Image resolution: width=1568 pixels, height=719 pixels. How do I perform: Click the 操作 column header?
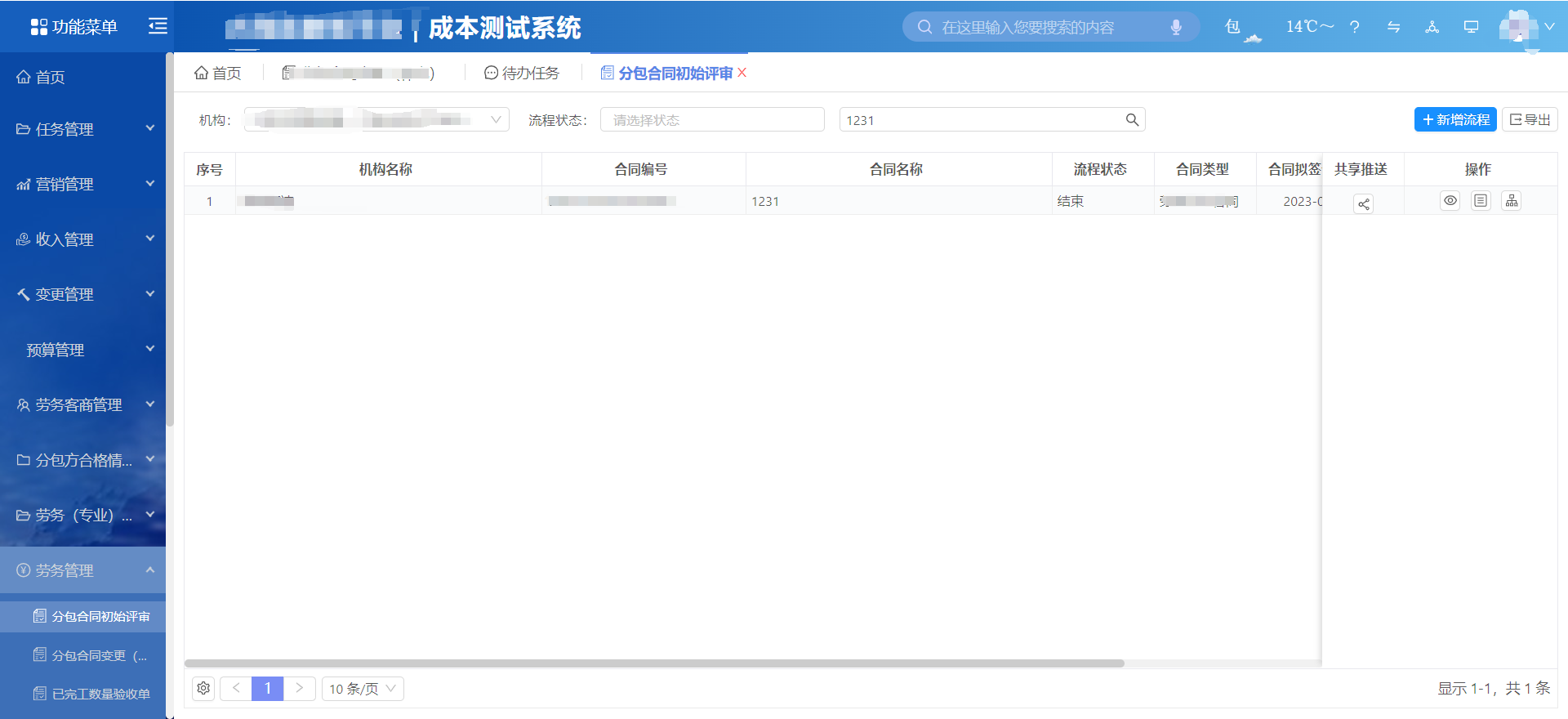point(1479,169)
